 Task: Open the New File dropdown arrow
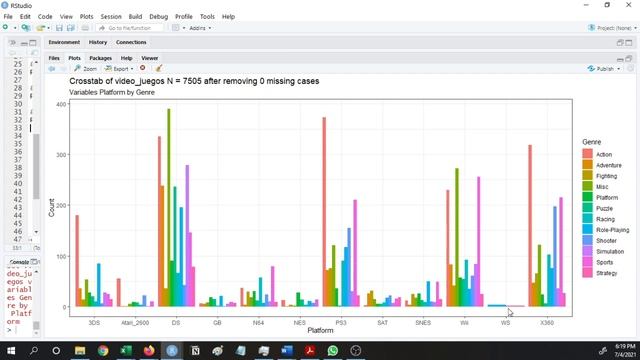pos(15,28)
